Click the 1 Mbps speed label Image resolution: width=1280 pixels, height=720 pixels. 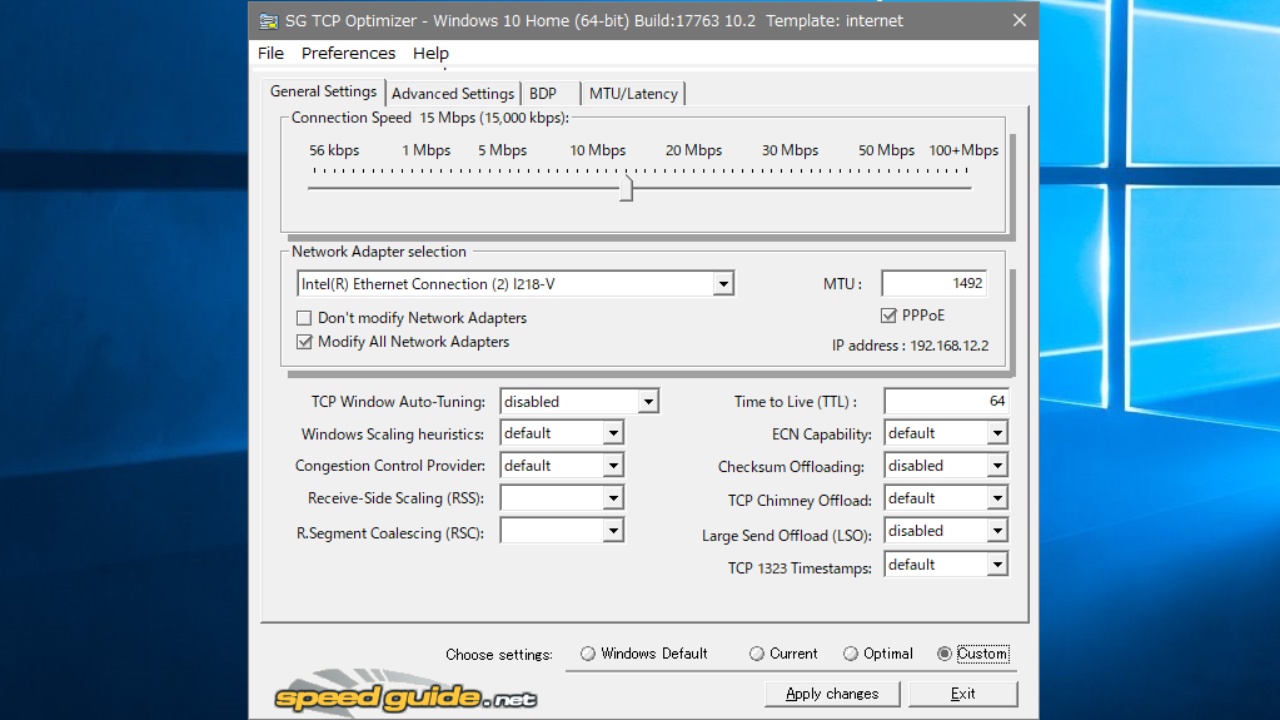click(x=426, y=150)
